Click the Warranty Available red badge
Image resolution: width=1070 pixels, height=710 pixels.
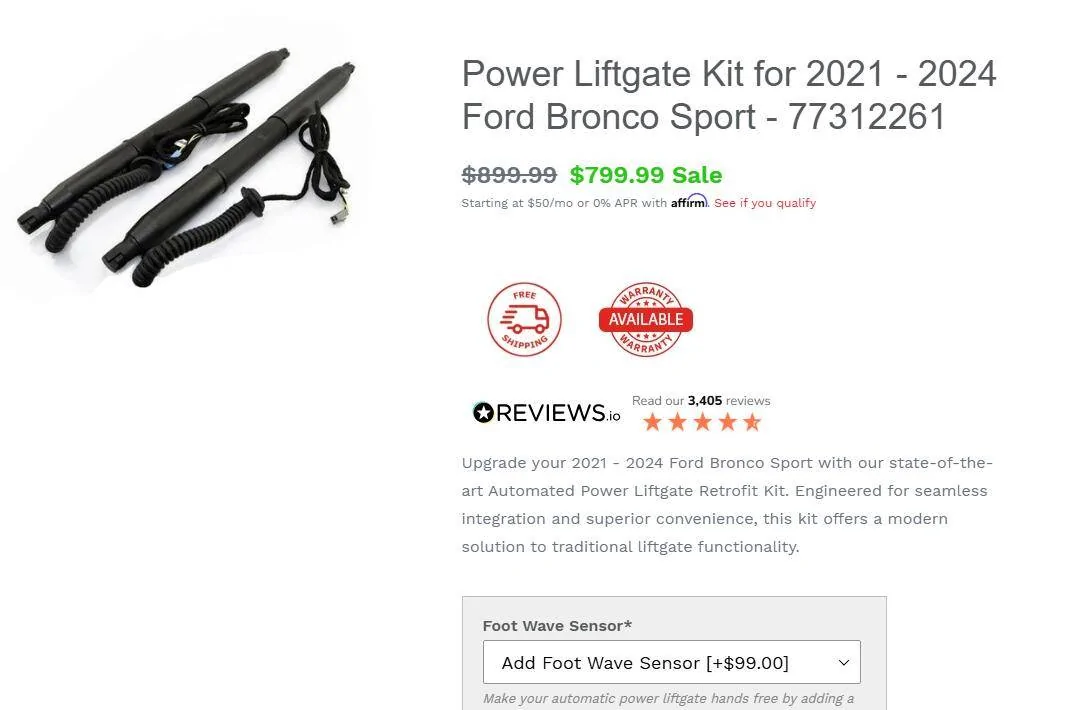tap(646, 319)
